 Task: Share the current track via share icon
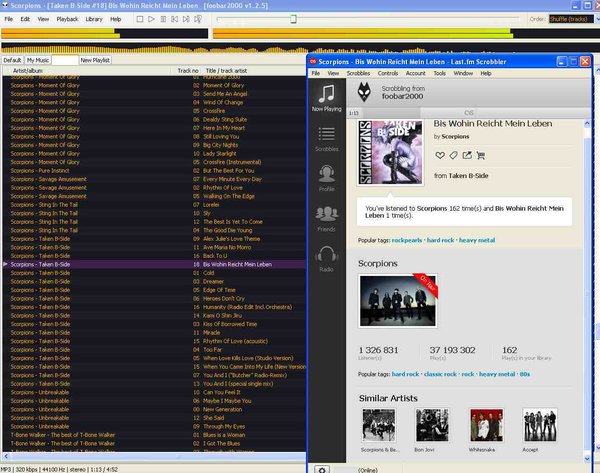pyautogui.click(x=467, y=155)
